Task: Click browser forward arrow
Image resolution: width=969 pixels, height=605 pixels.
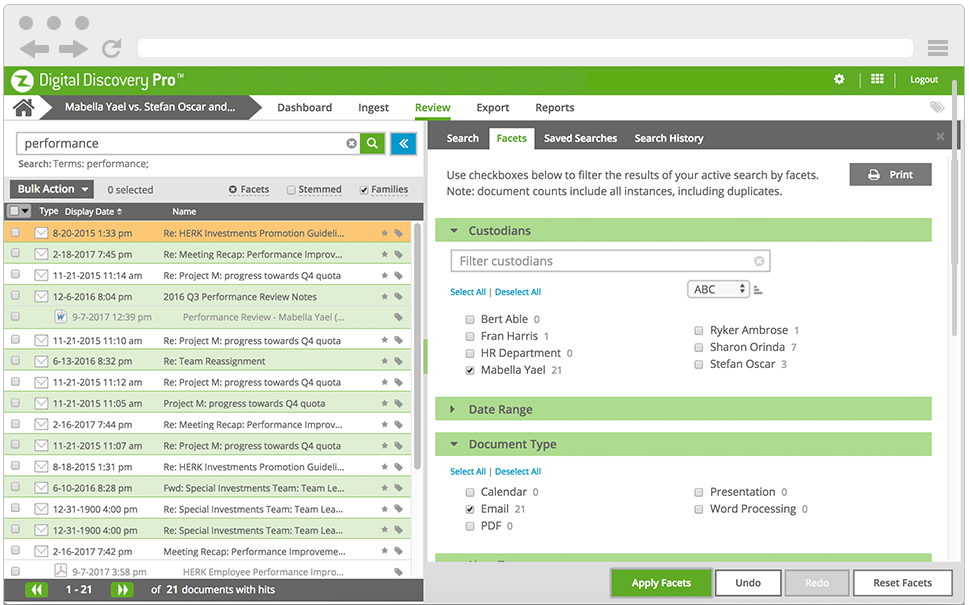Action: coord(74,49)
